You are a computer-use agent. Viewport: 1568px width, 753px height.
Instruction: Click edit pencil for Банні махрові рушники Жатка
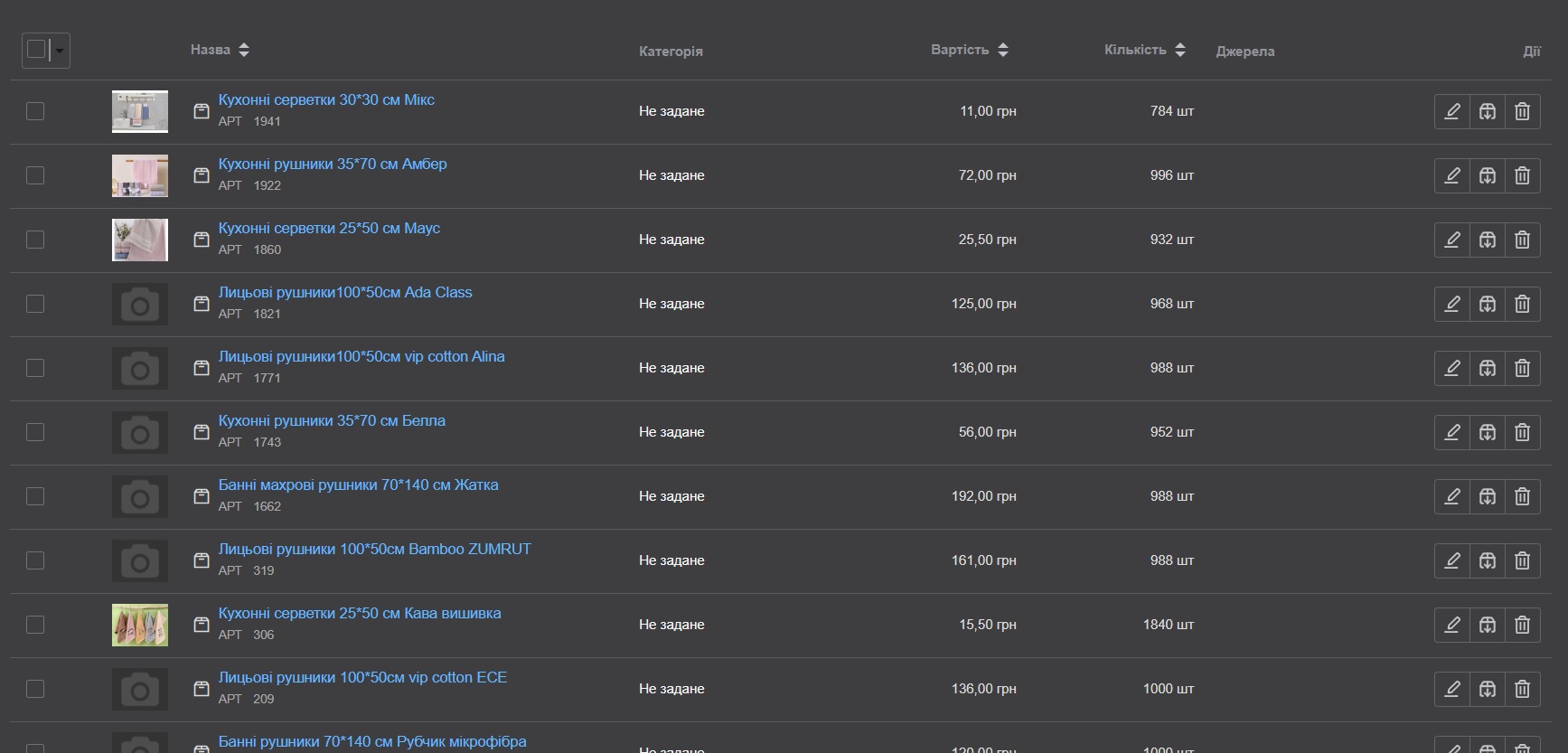pos(1451,496)
